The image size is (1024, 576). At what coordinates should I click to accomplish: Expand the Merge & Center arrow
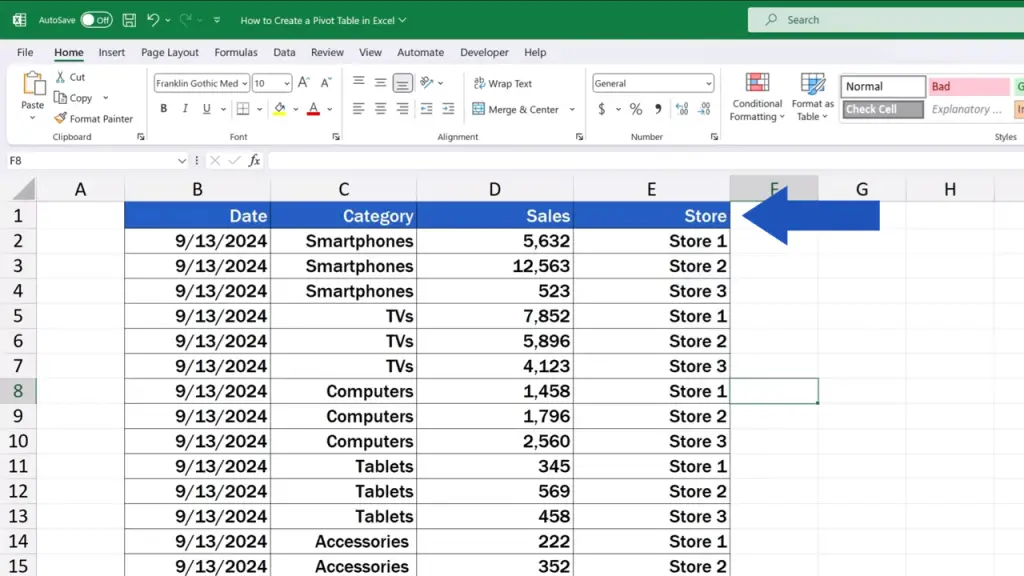pos(572,110)
